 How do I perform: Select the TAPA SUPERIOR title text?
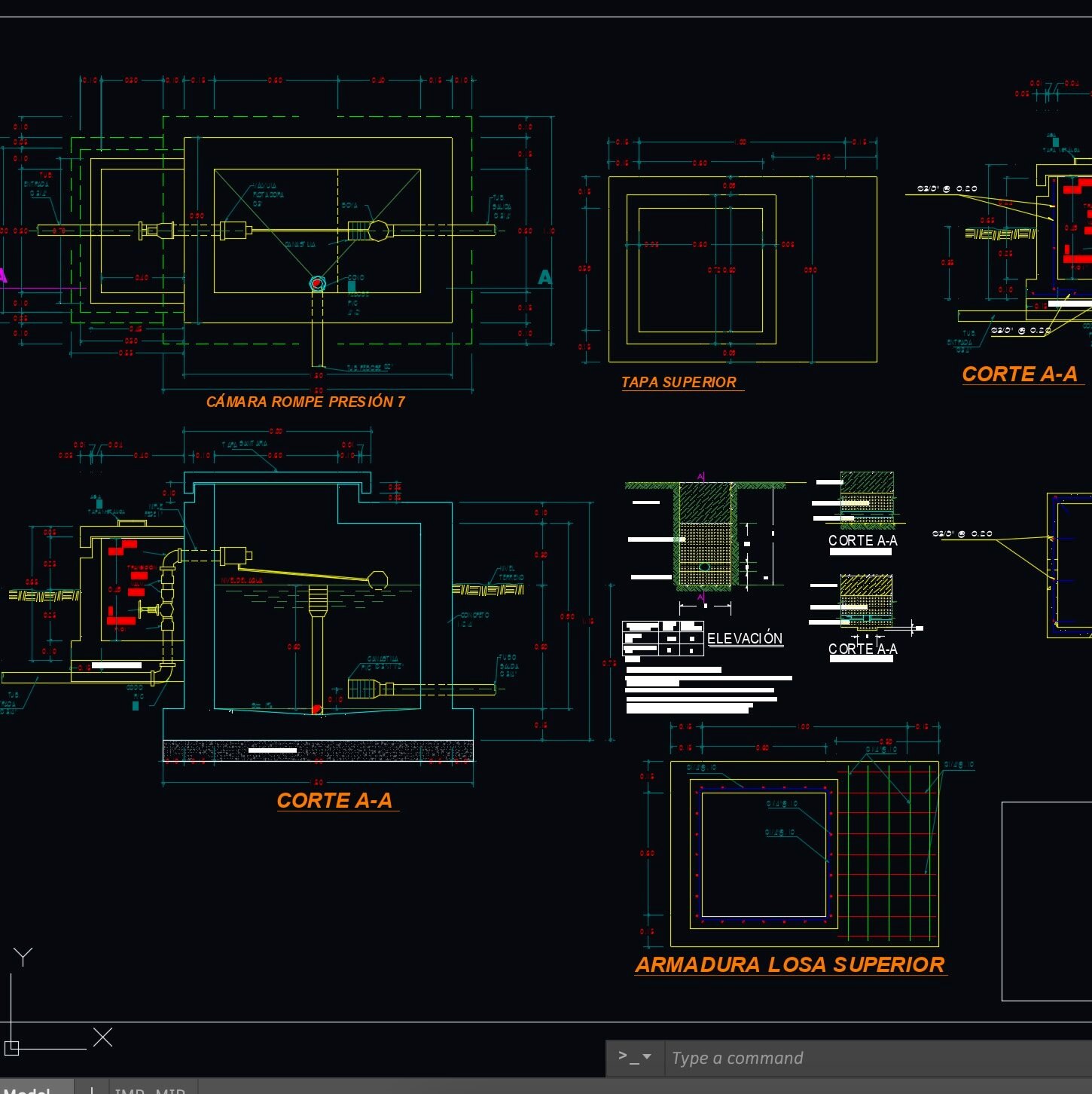click(679, 382)
